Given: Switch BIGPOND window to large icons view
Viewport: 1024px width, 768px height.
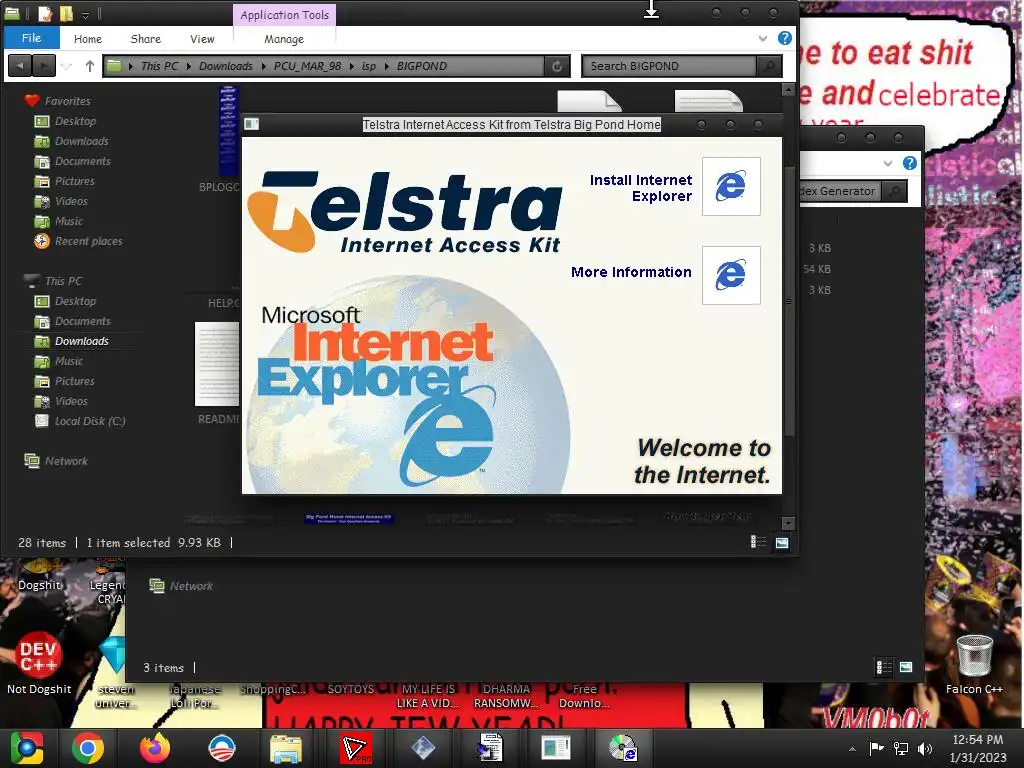Looking at the screenshot, I should pyautogui.click(x=782, y=542).
